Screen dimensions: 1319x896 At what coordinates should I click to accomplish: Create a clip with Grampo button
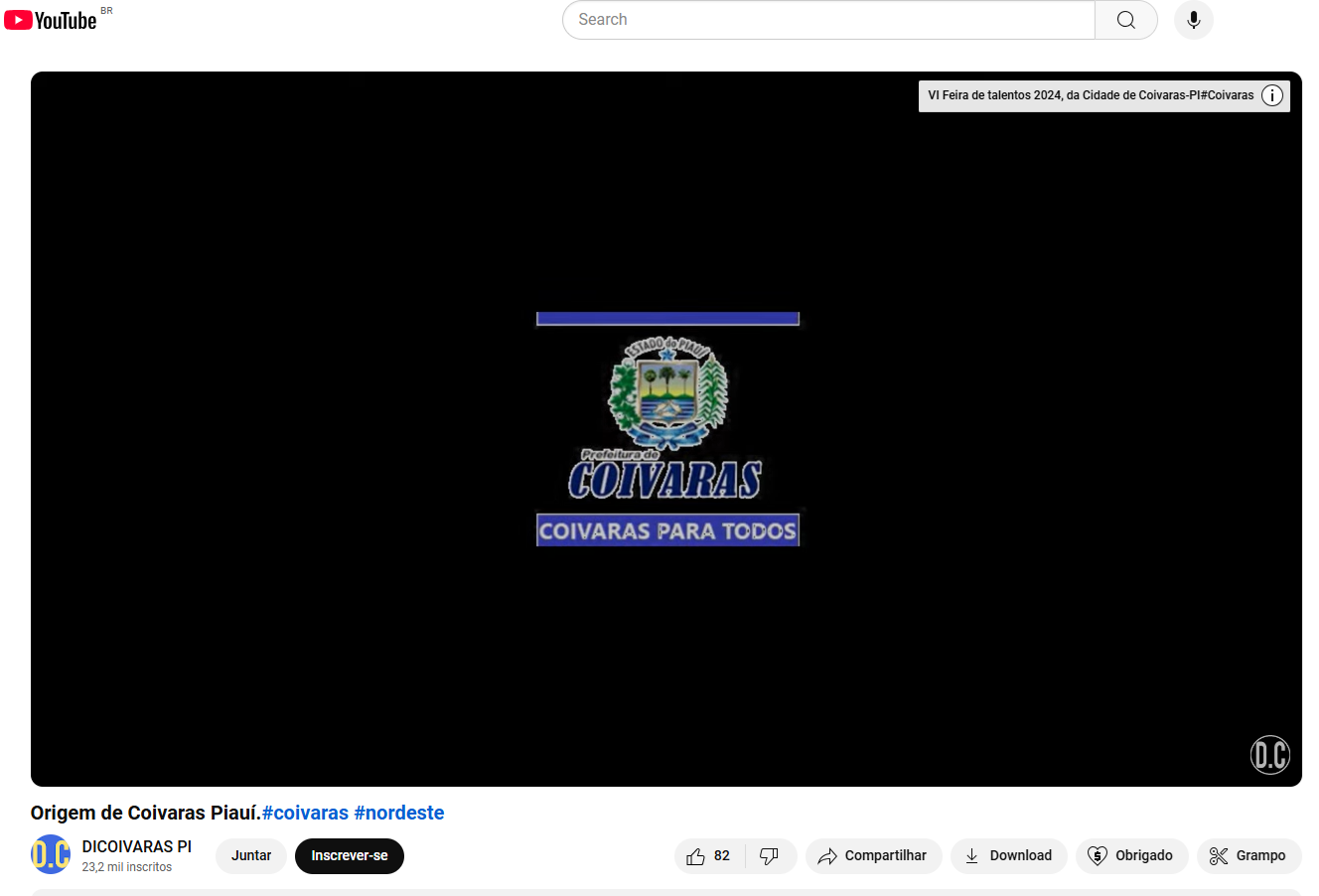coord(1248,856)
